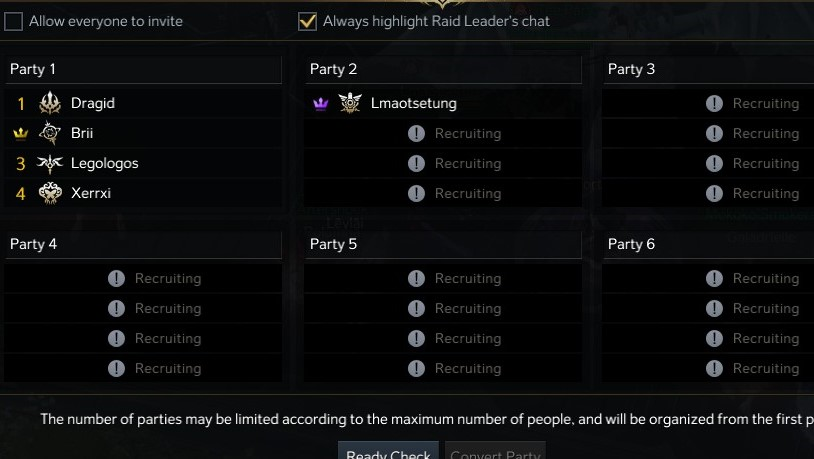The width and height of the screenshot is (814, 459).
Task: Enable Allow everyone to invite checkbox
Action: pyautogui.click(x=14, y=21)
